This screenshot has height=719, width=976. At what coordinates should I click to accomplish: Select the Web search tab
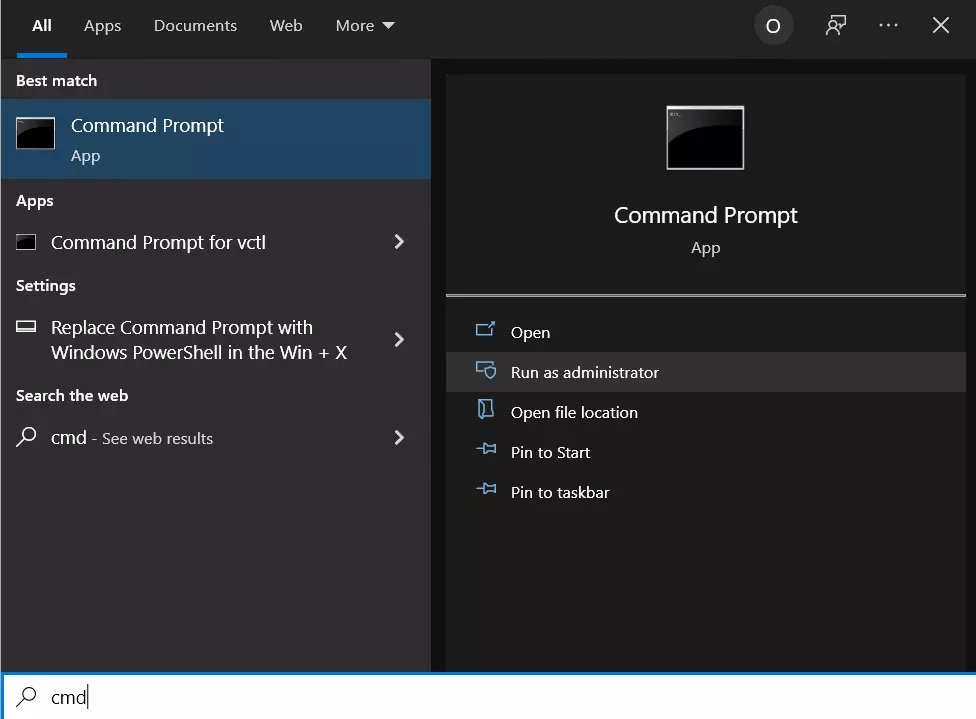pos(286,26)
